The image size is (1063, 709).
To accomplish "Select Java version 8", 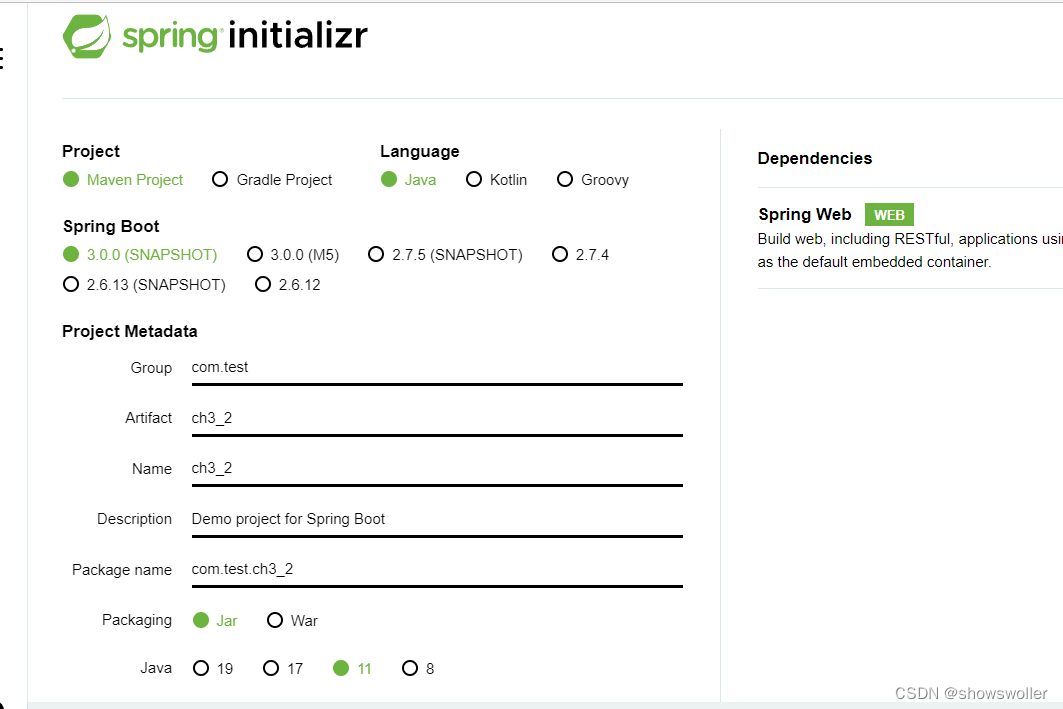I will [410, 668].
